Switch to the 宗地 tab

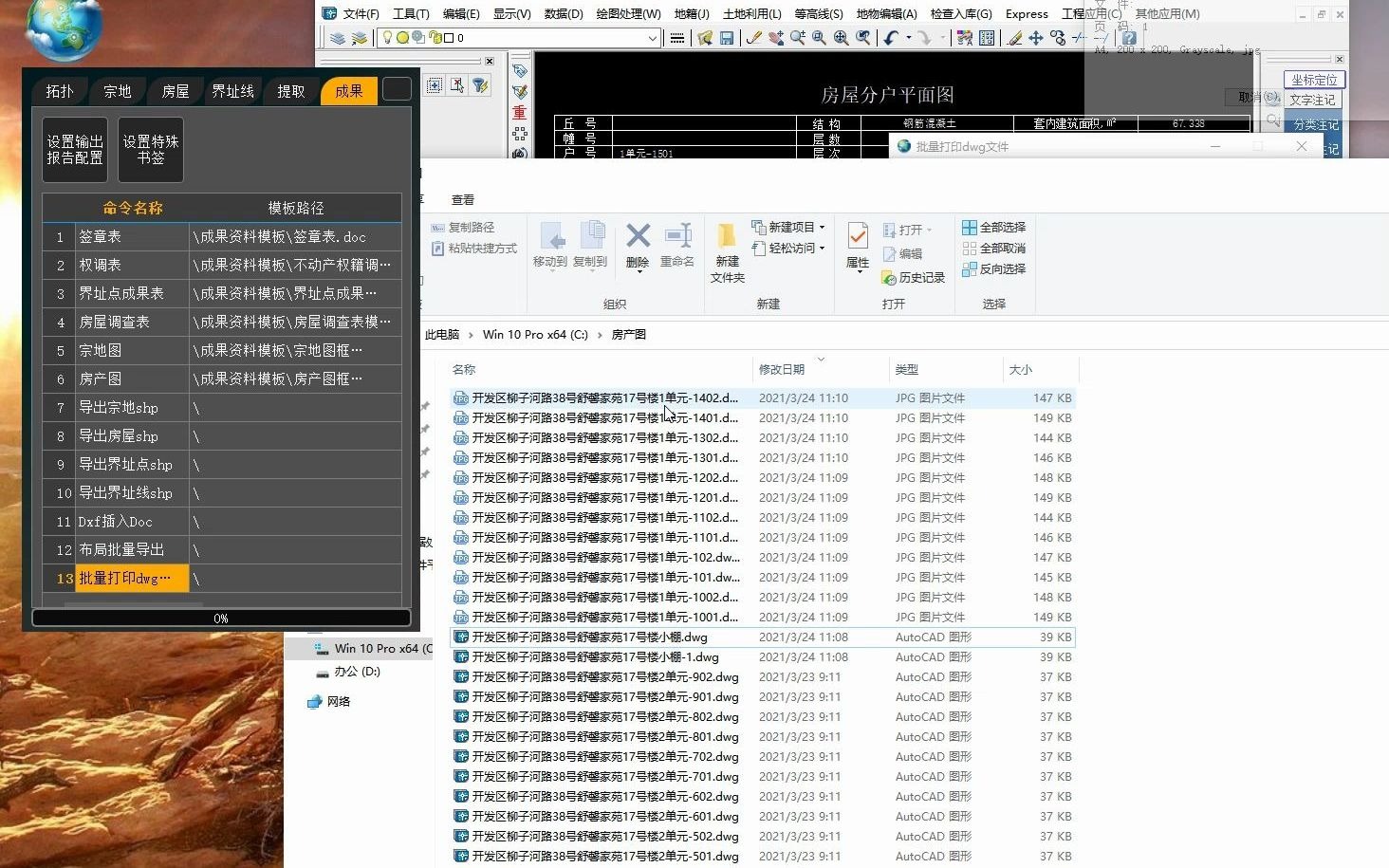(x=117, y=90)
